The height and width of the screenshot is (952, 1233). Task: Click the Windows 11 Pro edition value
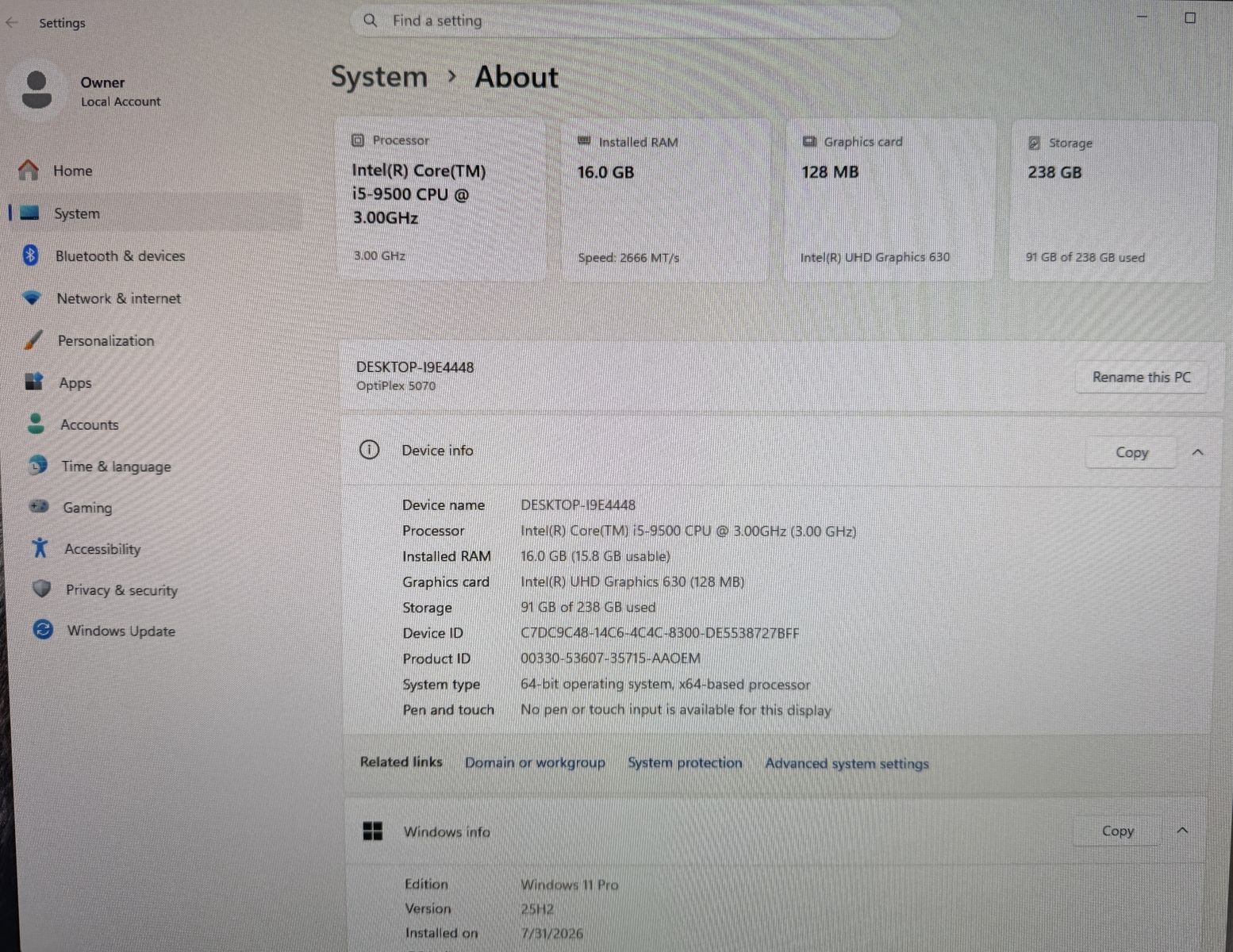570,885
